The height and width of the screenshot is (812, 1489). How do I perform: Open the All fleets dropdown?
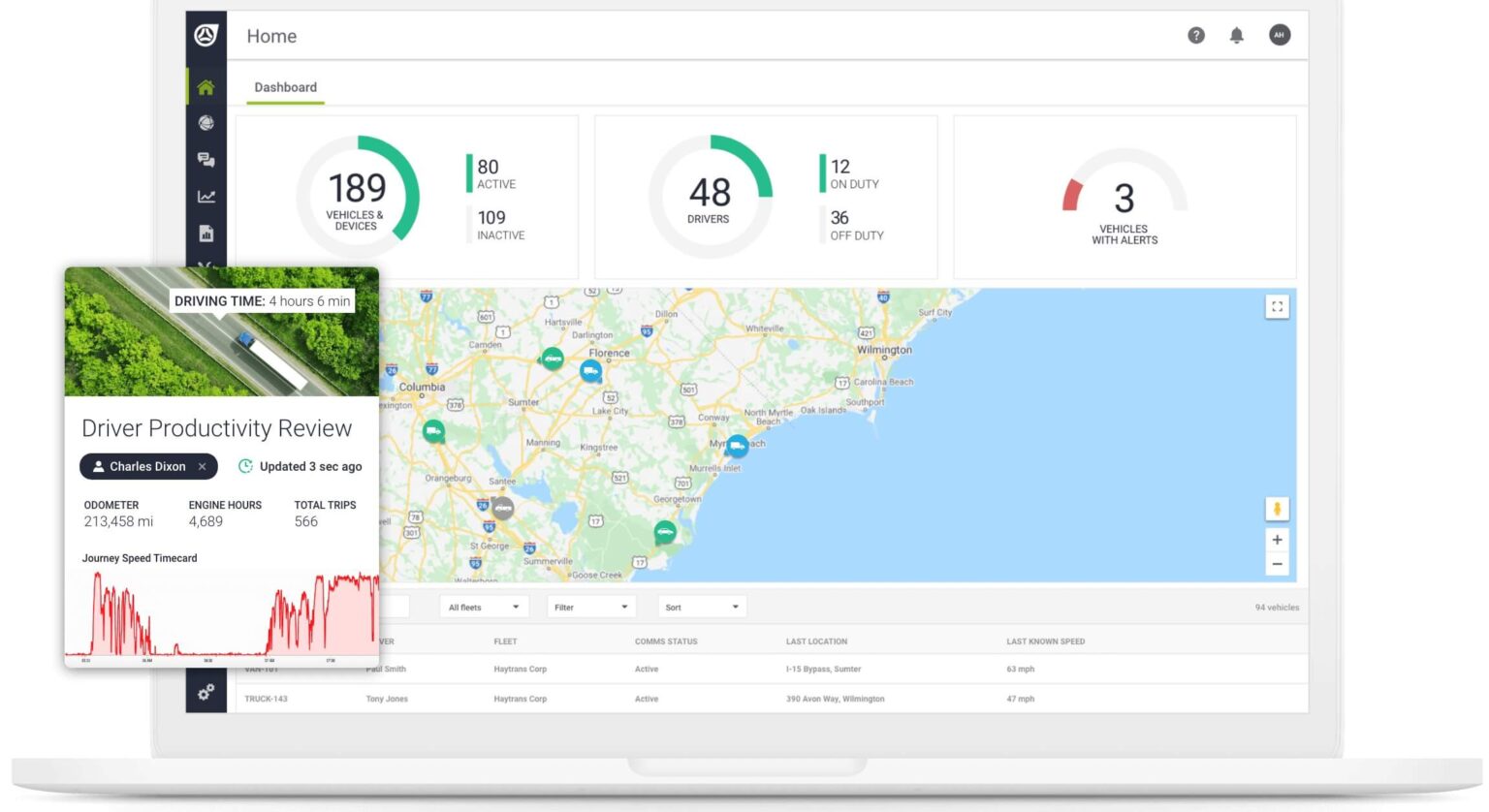pos(484,606)
